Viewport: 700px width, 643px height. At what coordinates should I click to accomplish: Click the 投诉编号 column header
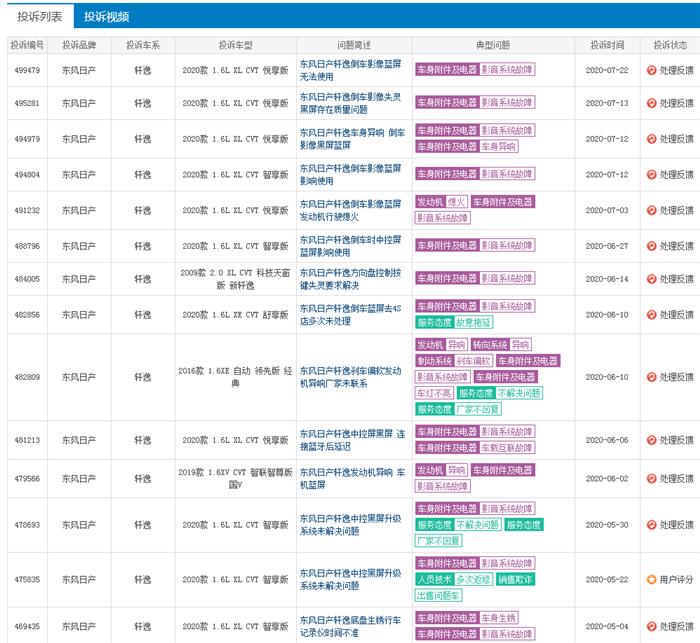[27, 45]
